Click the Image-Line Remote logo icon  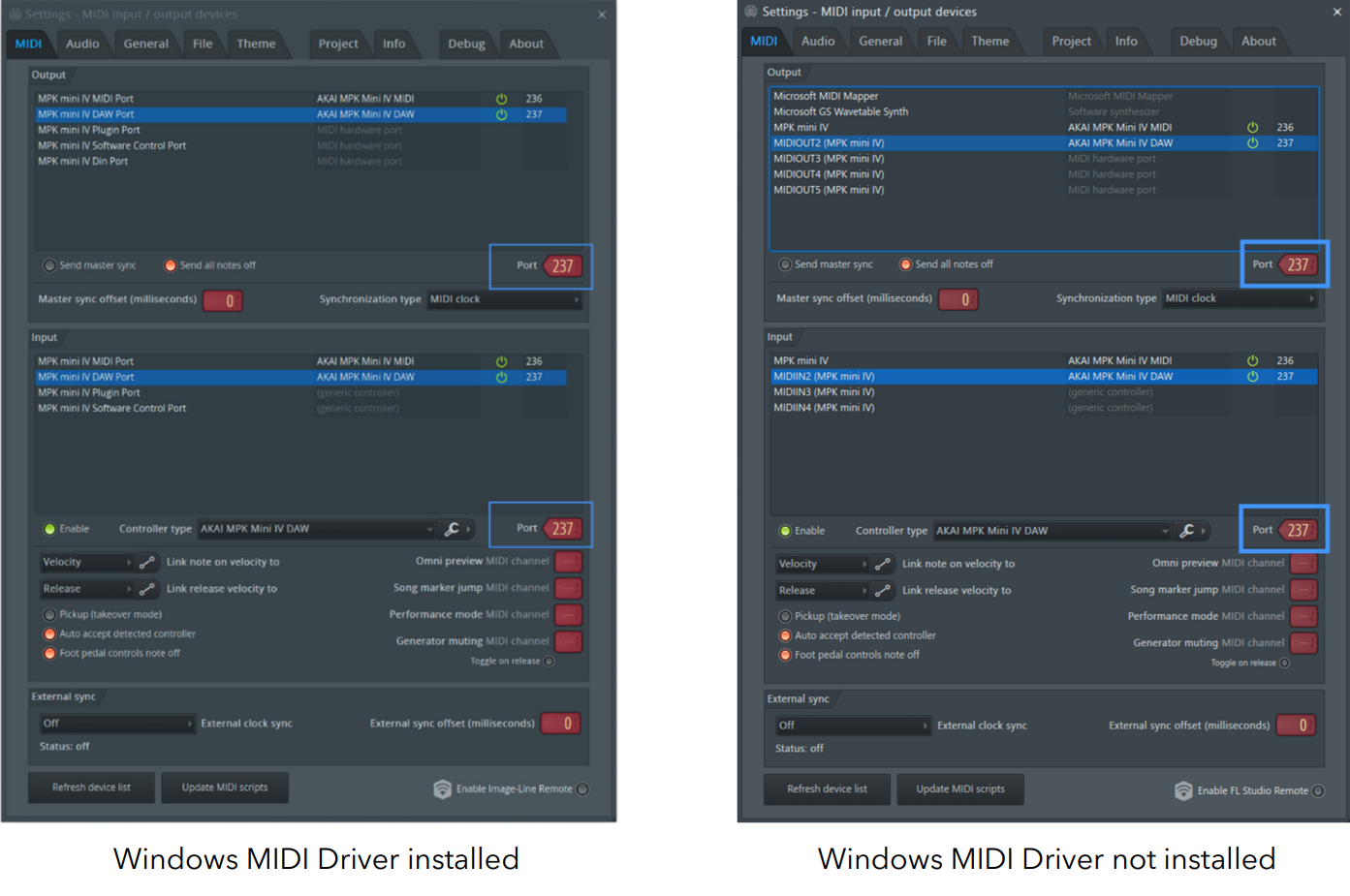[x=442, y=788]
